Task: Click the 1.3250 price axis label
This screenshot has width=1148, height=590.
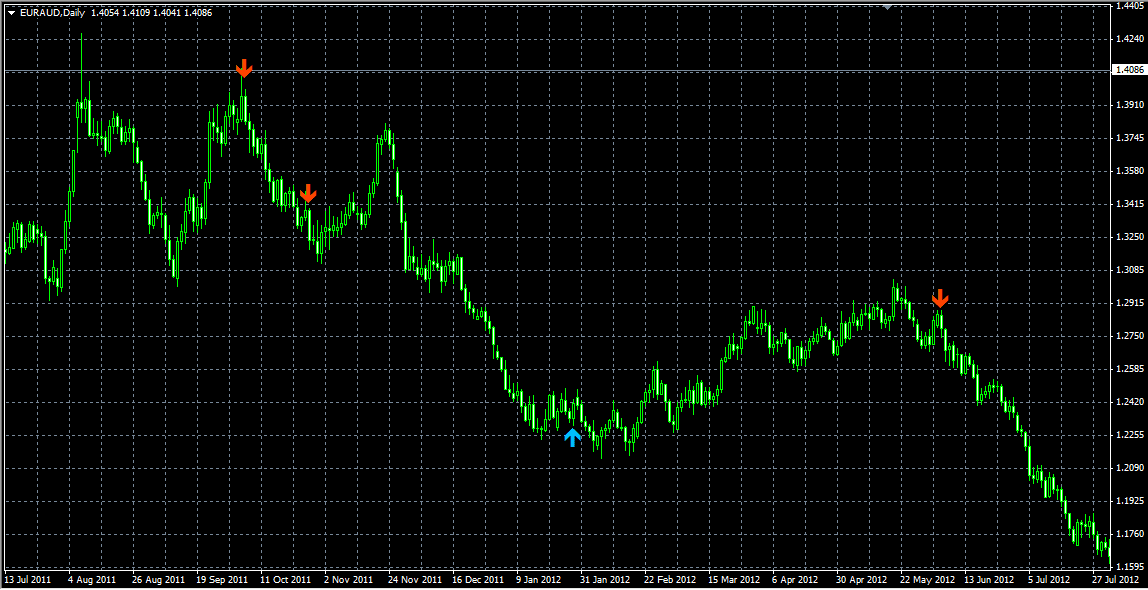Action: click(1128, 236)
